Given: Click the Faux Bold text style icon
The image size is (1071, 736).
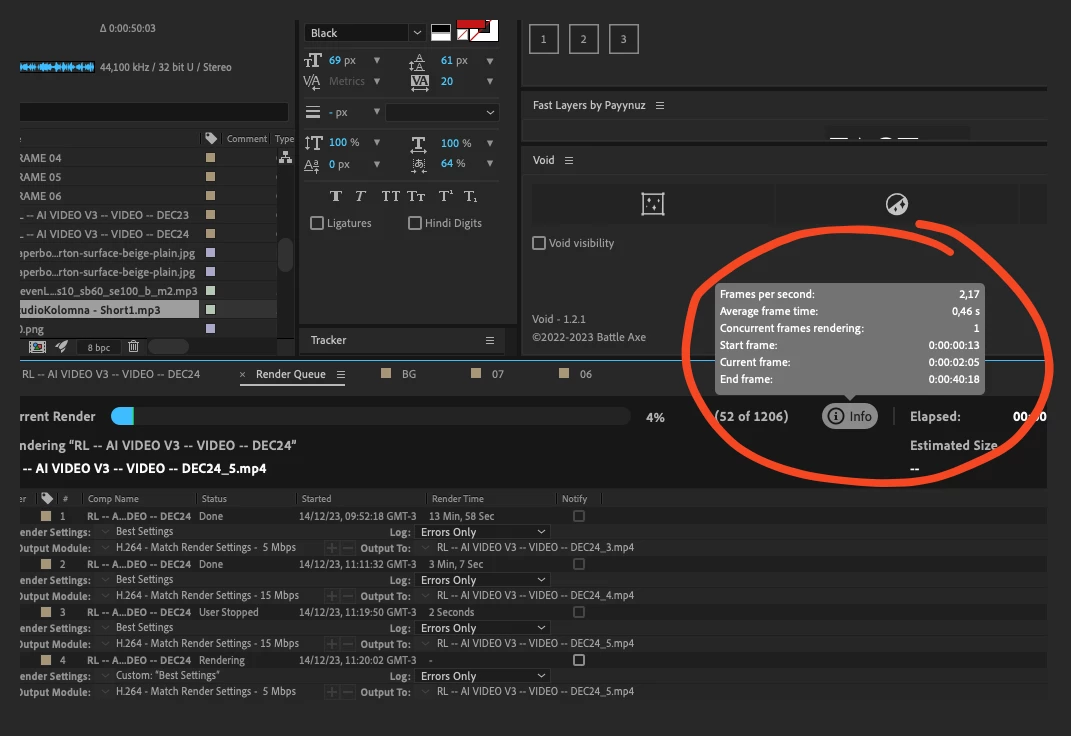Looking at the screenshot, I should click(x=335, y=197).
